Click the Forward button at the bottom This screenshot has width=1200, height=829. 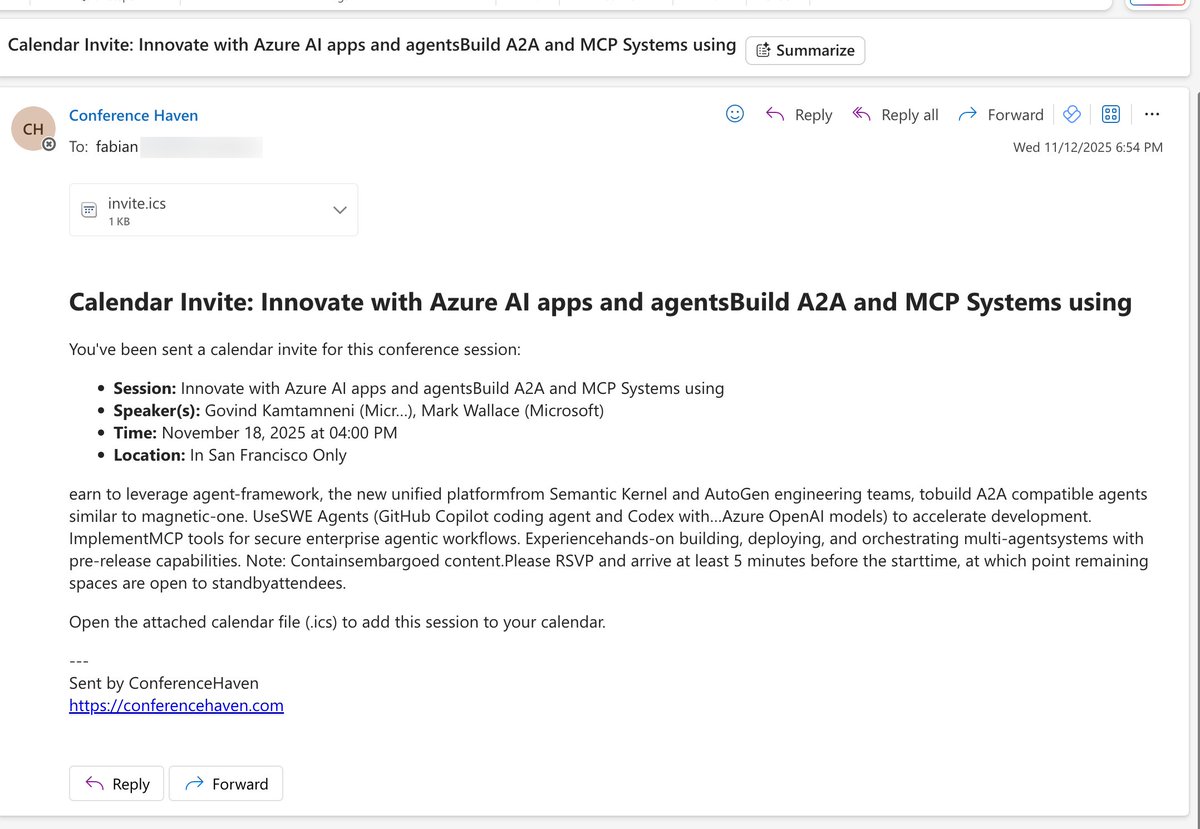[225, 783]
